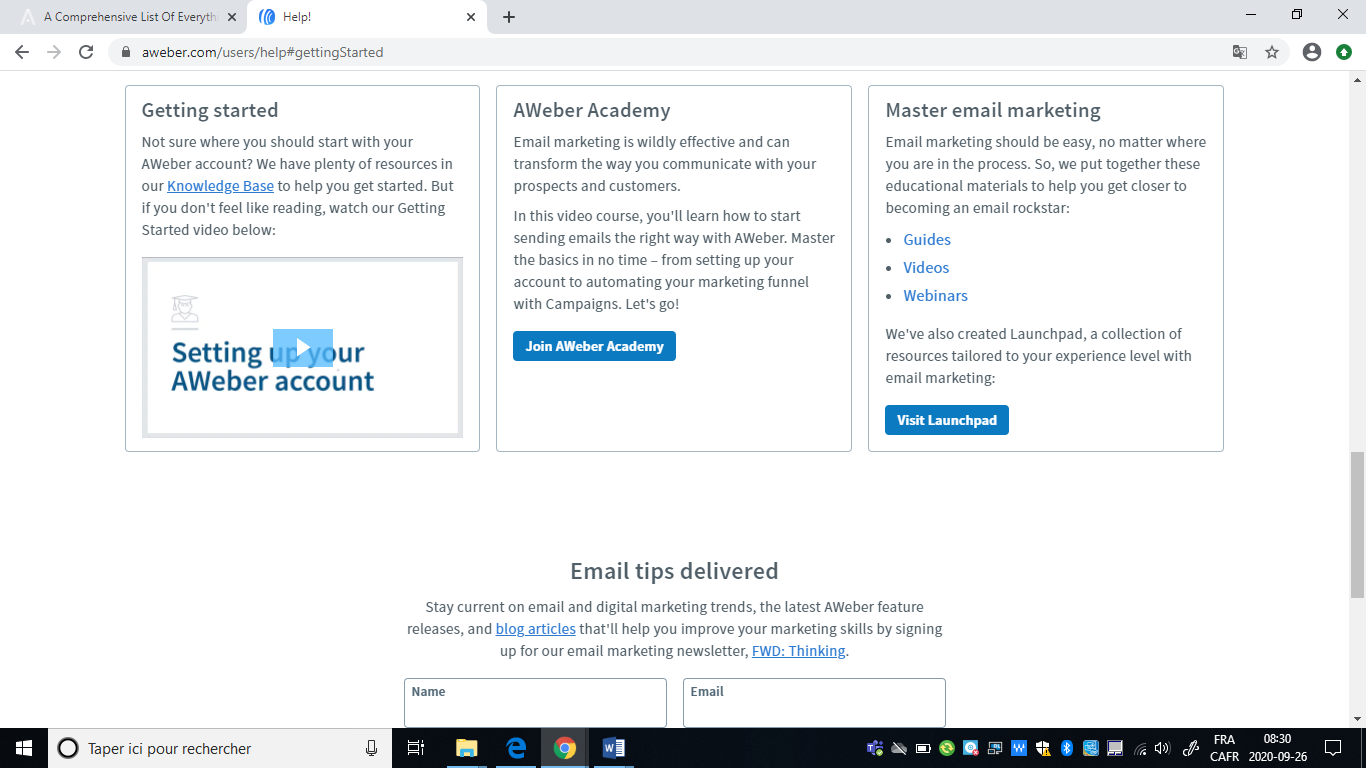This screenshot has width=1366, height=768.
Task: Click the Visit Launchpad button
Action: [947, 420]
